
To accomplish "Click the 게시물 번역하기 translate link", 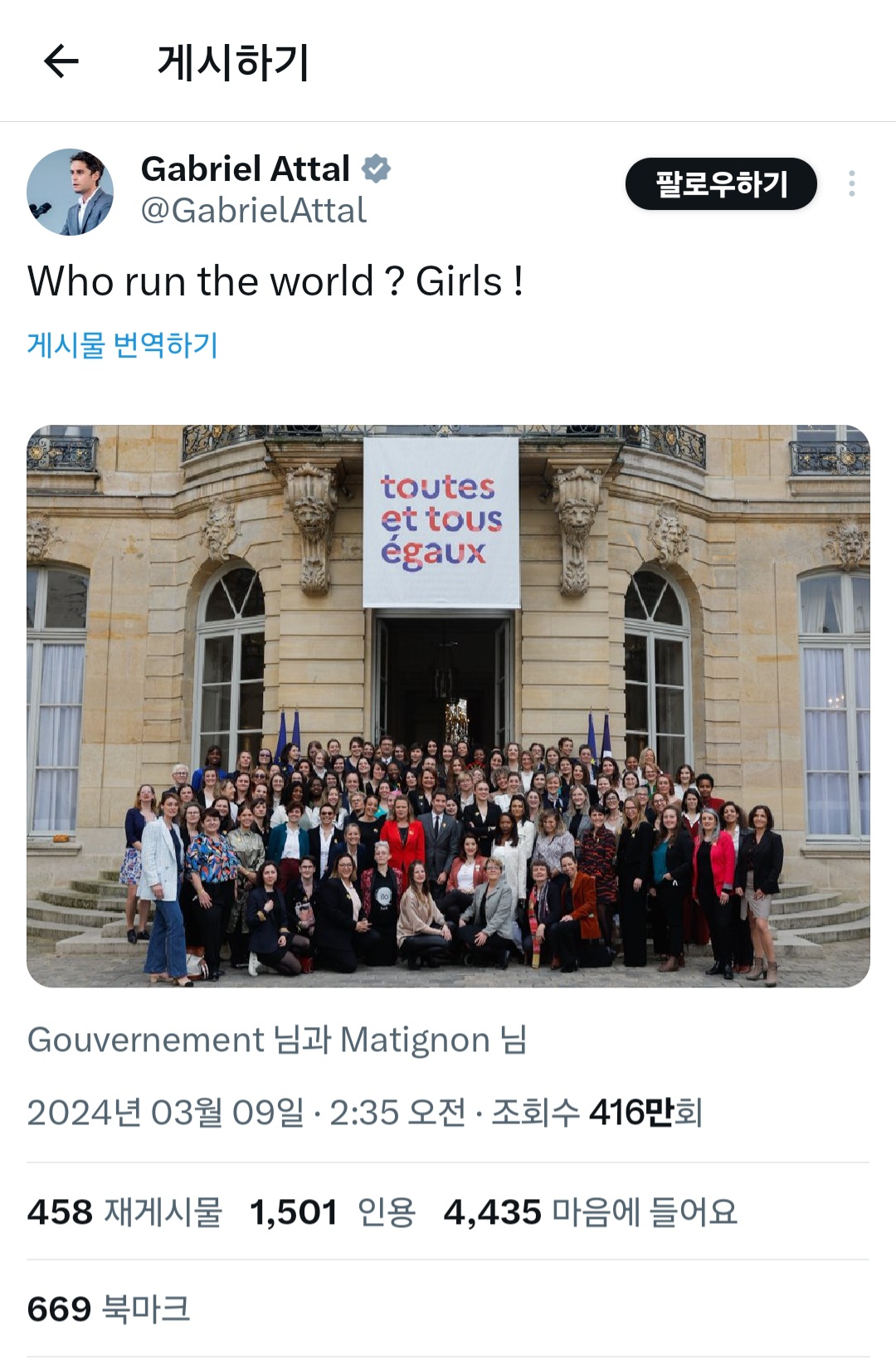I will pos(123,344).
